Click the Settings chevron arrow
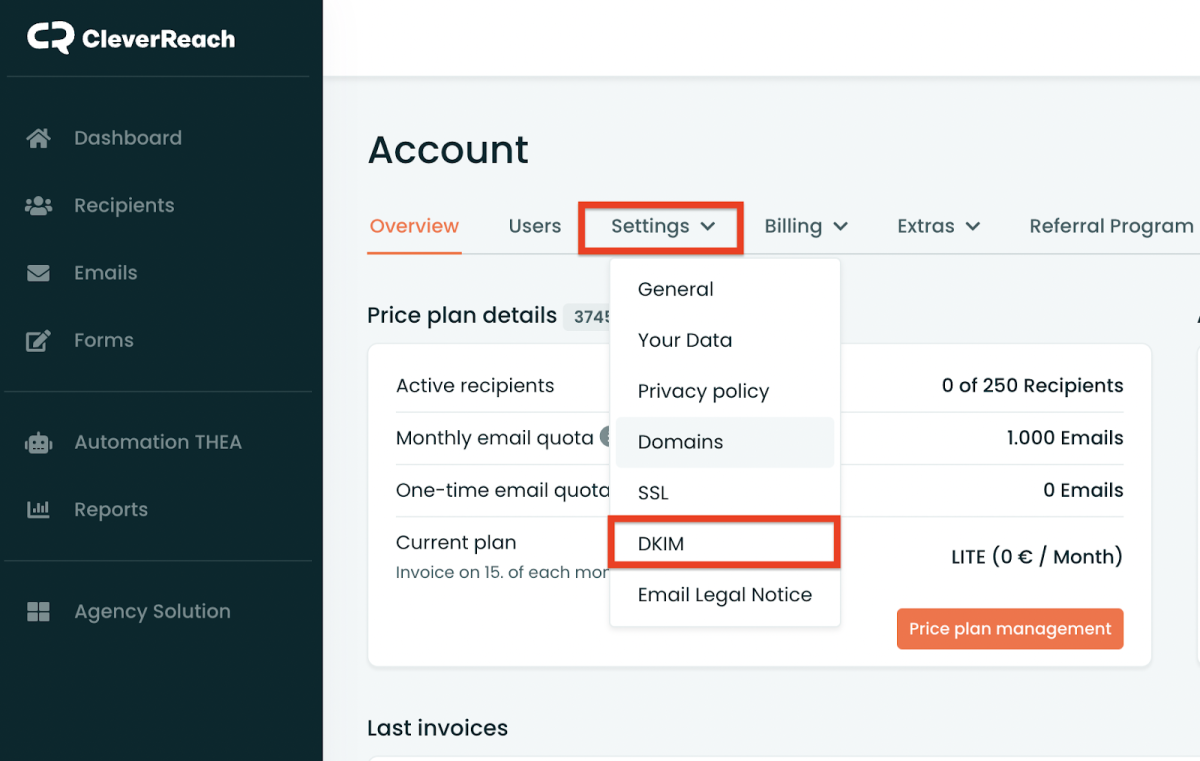Screen dimensions: 1200x761 [x=708, y=227]
